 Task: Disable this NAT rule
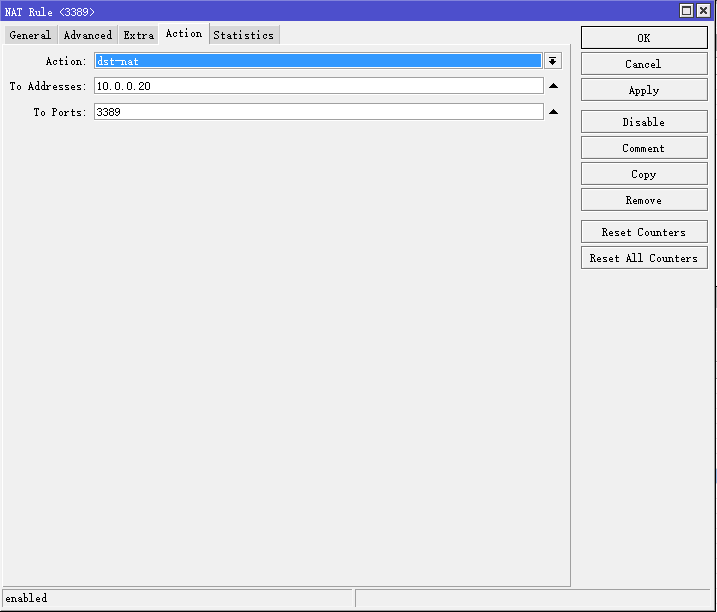pyautogui.click(x=643, y=122)
